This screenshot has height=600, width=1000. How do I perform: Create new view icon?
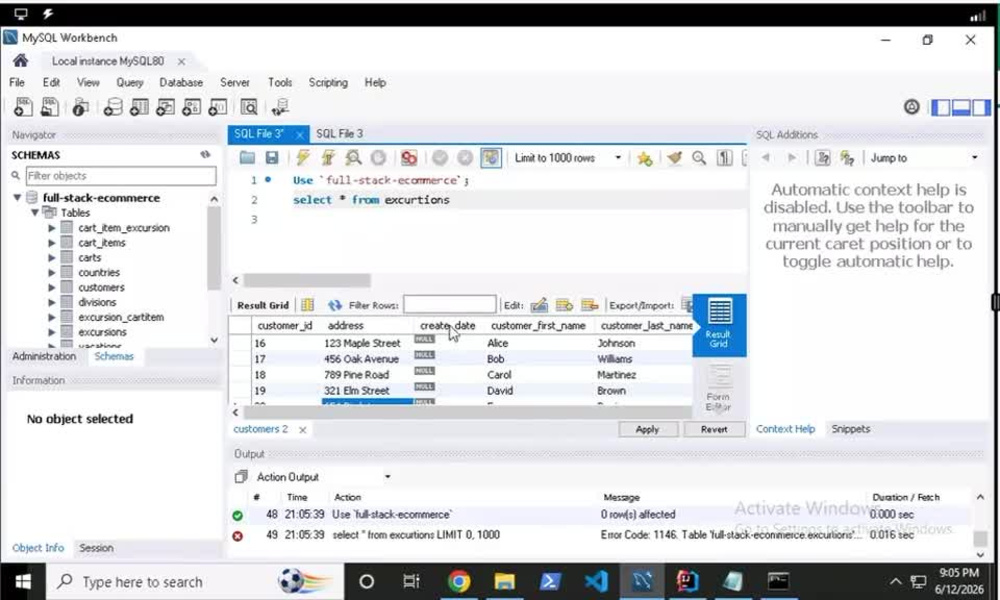coord(165,107)
